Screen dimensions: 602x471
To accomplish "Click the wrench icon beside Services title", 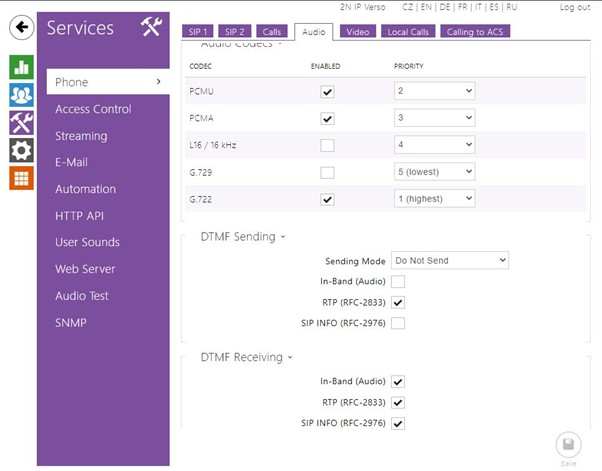I will [x=151, y=27].
